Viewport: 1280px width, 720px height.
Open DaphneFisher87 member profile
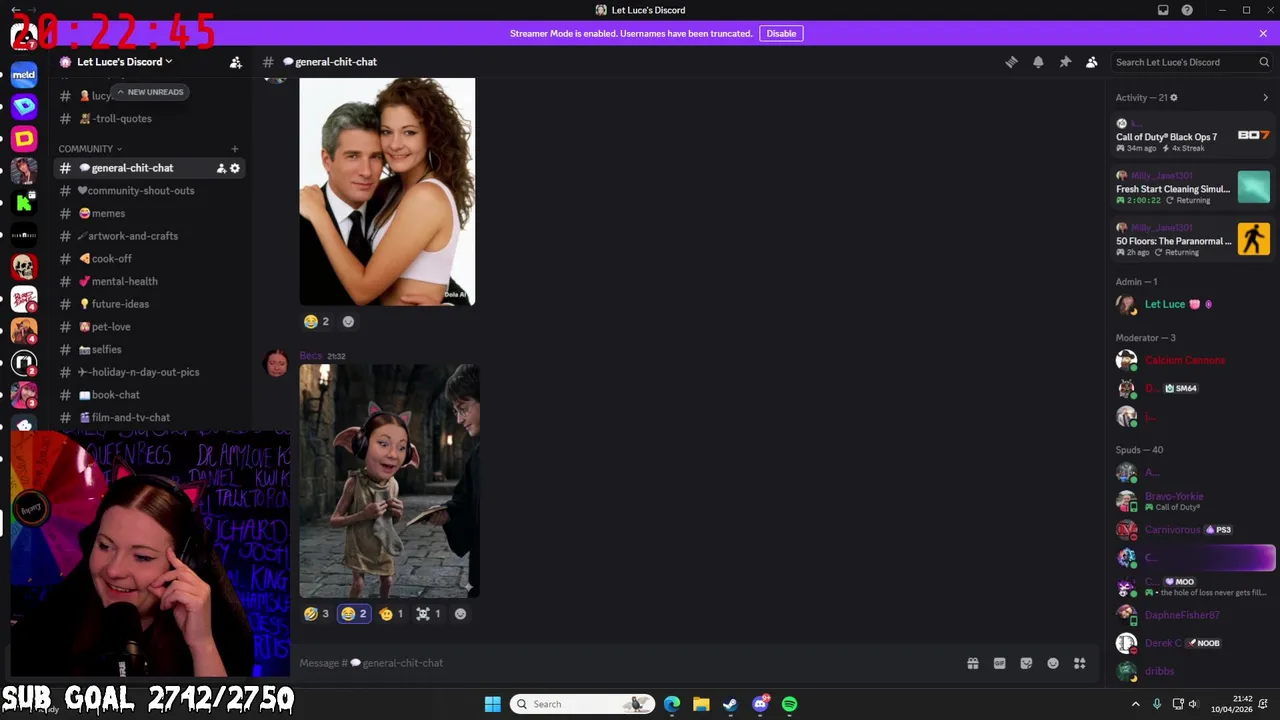click(x=1193, y=615)
